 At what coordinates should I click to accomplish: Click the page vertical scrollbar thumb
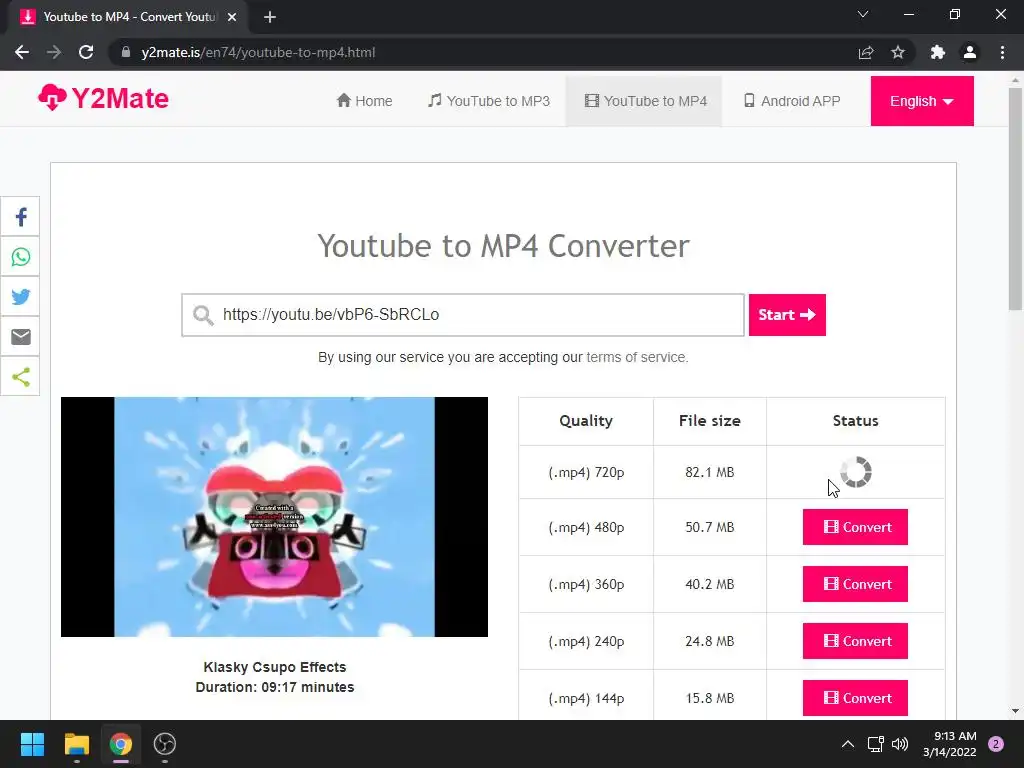1015,199
